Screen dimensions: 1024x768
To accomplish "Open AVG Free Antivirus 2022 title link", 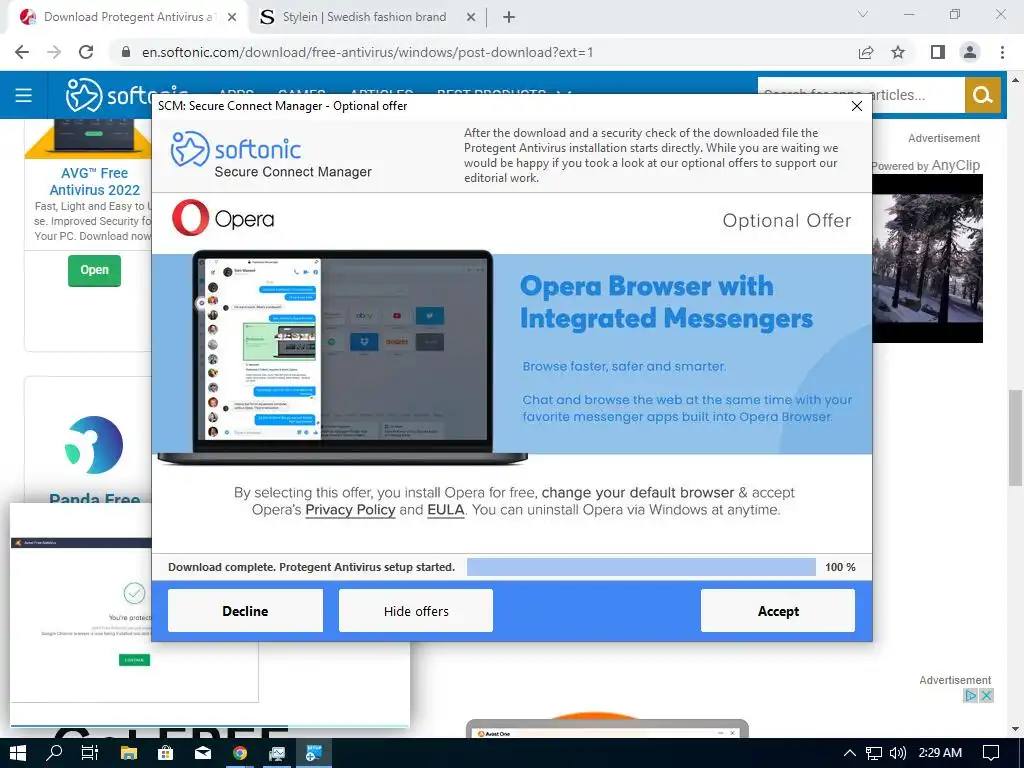I will pyautogui.click(x=94, y=182).
